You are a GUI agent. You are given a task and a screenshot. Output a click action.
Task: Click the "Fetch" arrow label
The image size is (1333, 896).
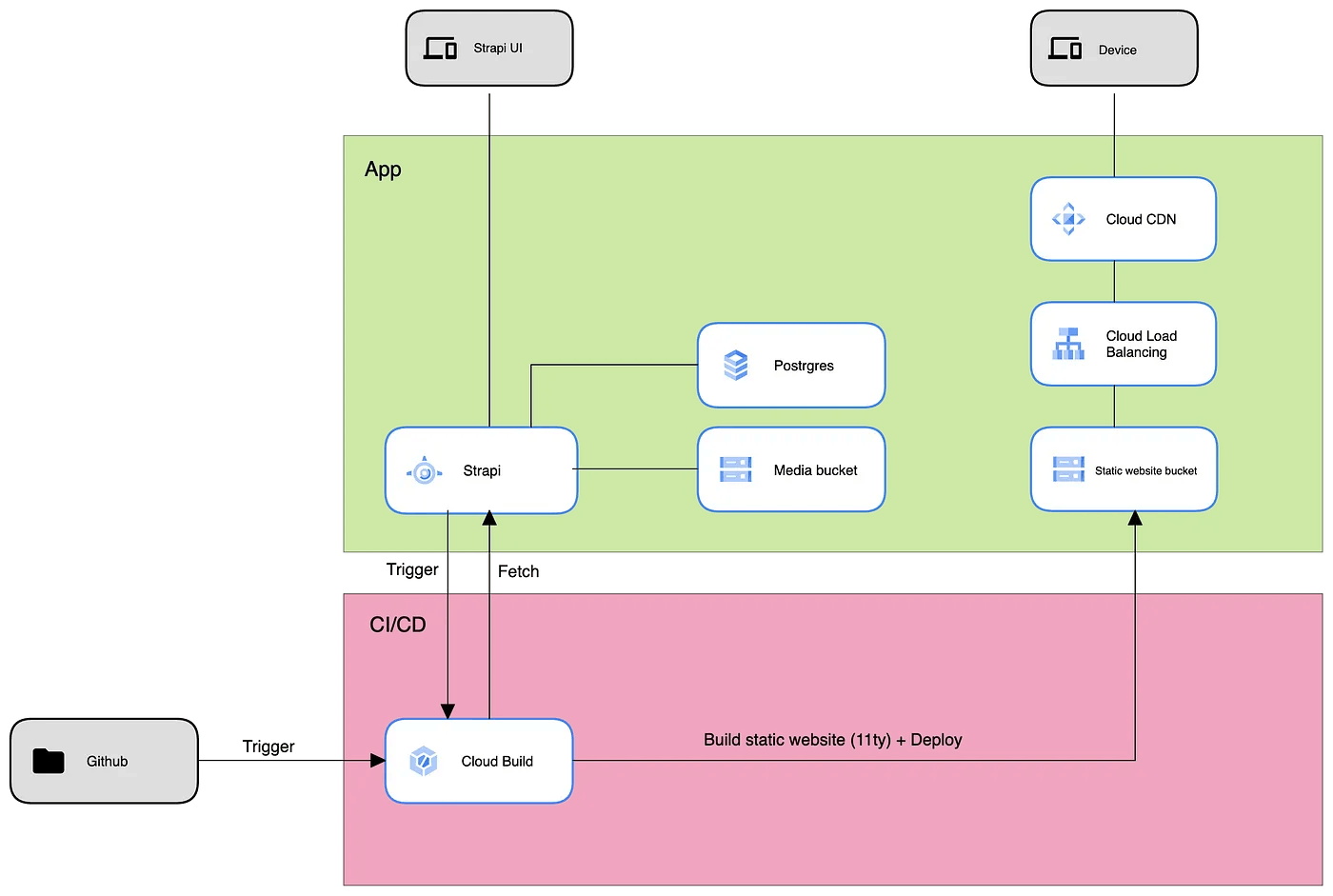[518, 571]
